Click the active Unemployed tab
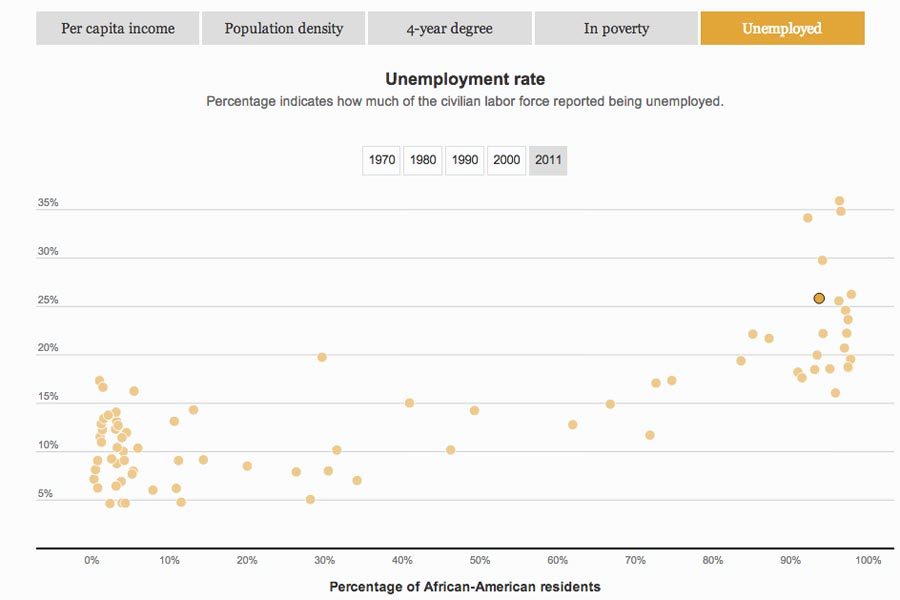The image size is (900, 600). pos(782,29)
